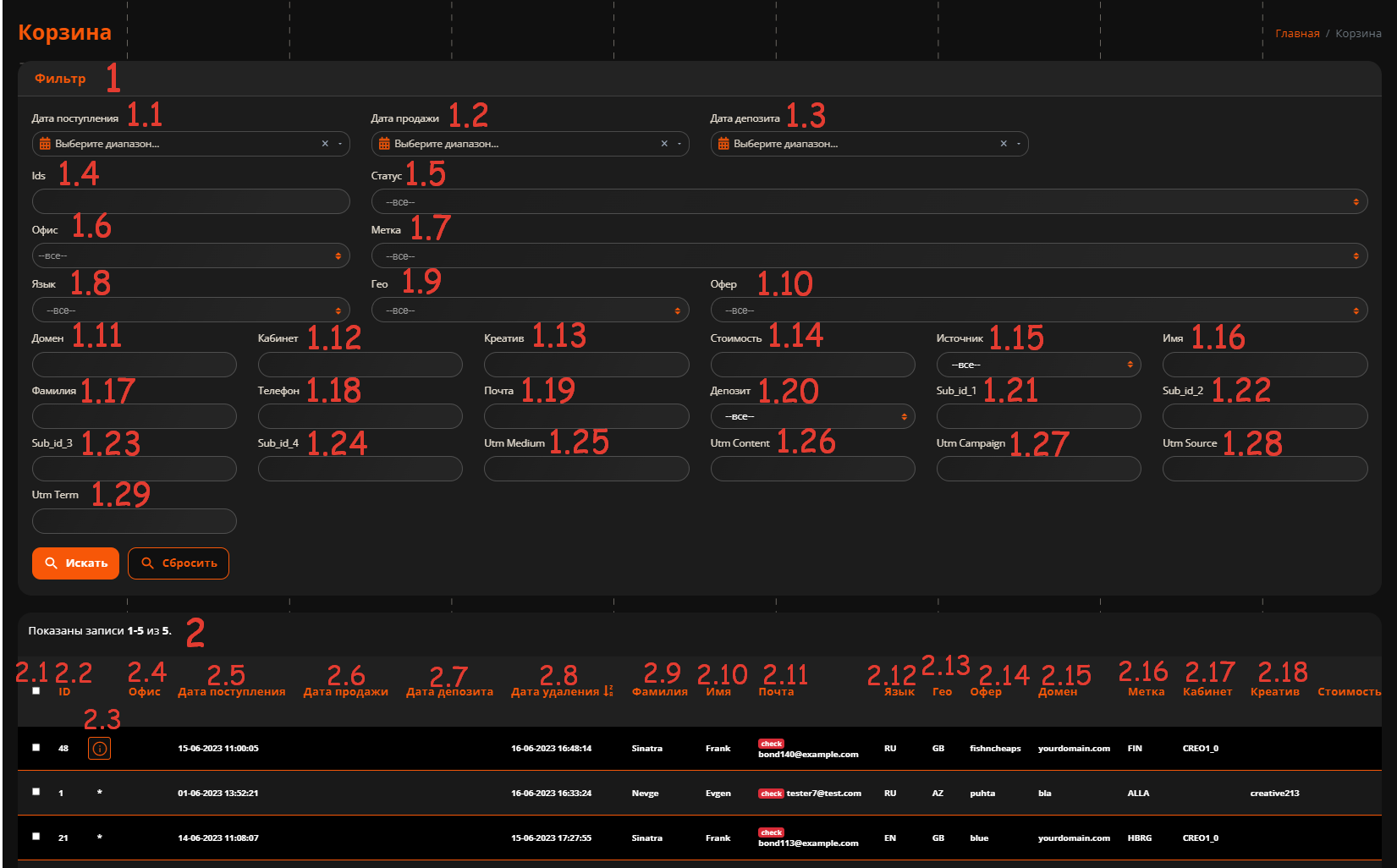The height and width of the screenshot is (868, 1397).
Task: Click the Креатив input field
Action: [x=586, y=365]
